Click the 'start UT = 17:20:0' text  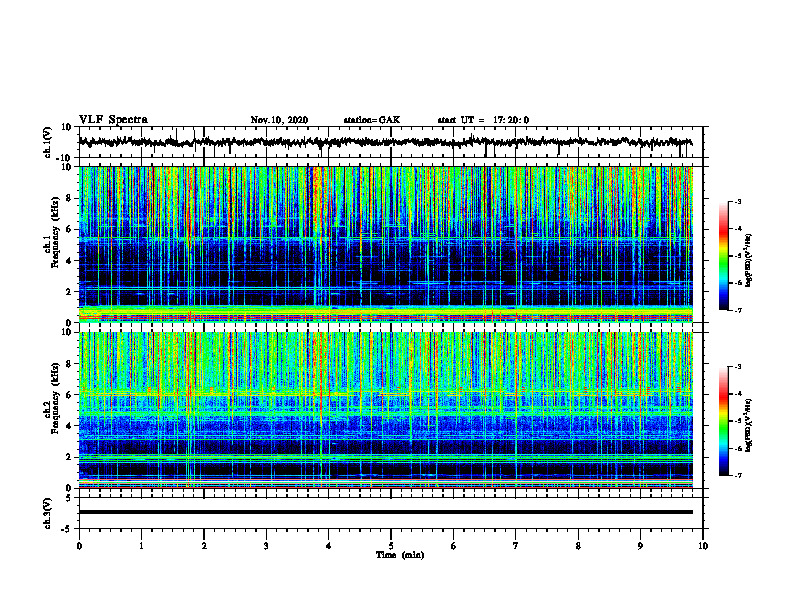(483, 120)
